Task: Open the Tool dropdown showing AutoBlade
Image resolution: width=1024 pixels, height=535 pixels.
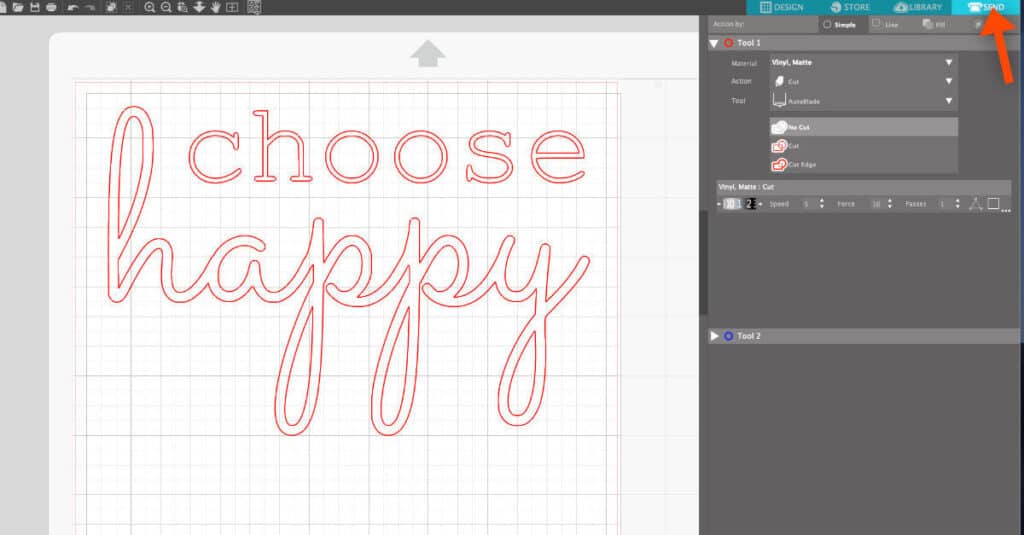Action: coord(863,101)
